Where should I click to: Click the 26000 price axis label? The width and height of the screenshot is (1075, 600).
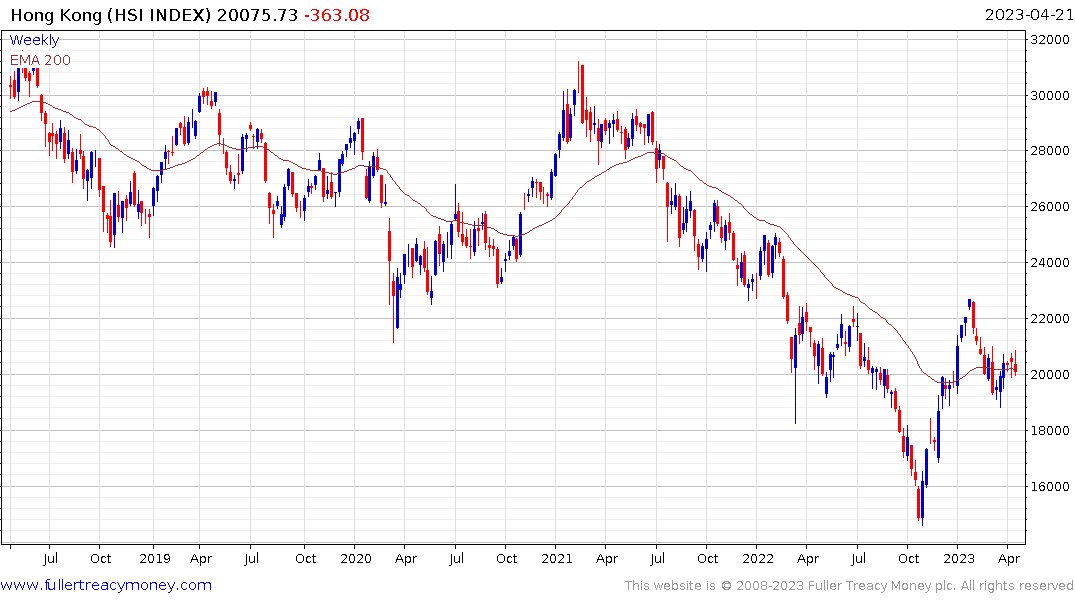[x=1050, y=206]
